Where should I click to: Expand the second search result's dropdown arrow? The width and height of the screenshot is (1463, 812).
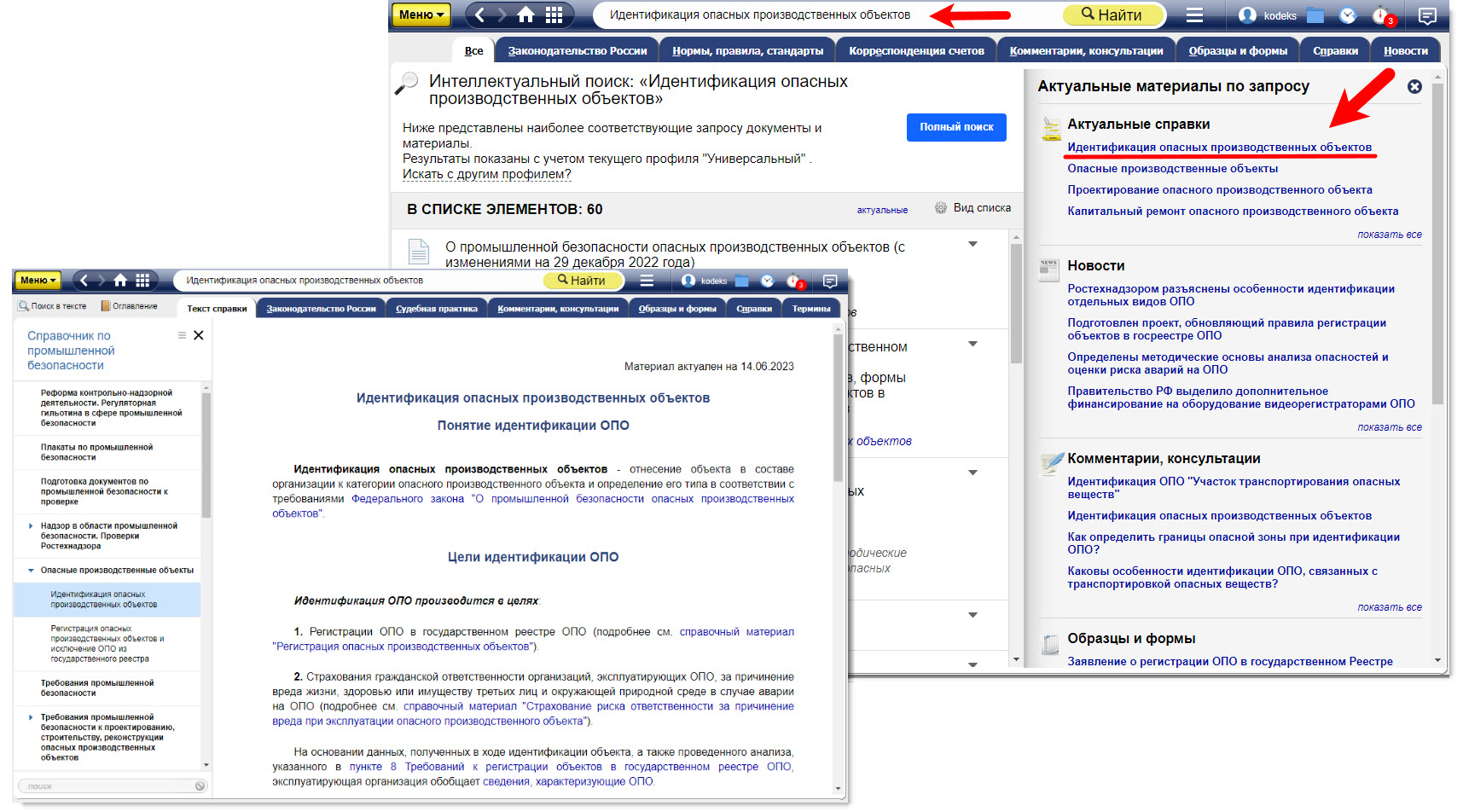point(972,344)
